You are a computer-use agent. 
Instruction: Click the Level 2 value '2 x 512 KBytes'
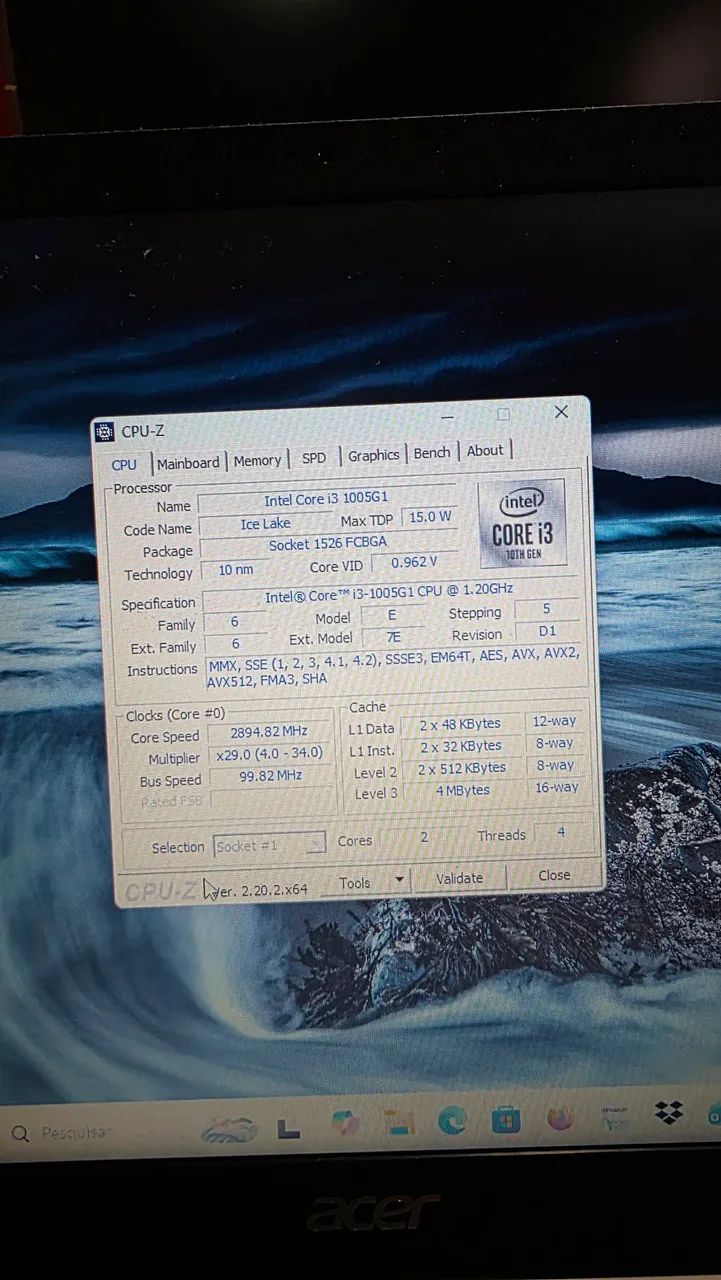[461, 768]
